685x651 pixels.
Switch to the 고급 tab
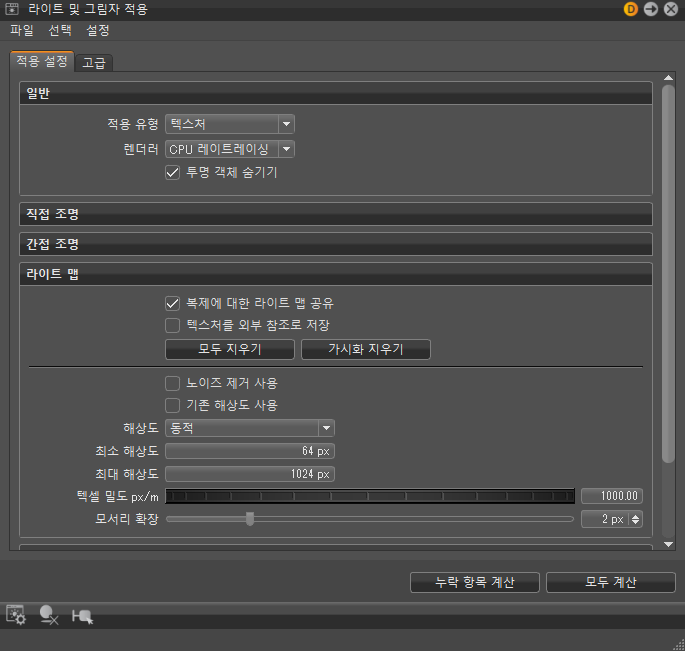coord(94,63)
